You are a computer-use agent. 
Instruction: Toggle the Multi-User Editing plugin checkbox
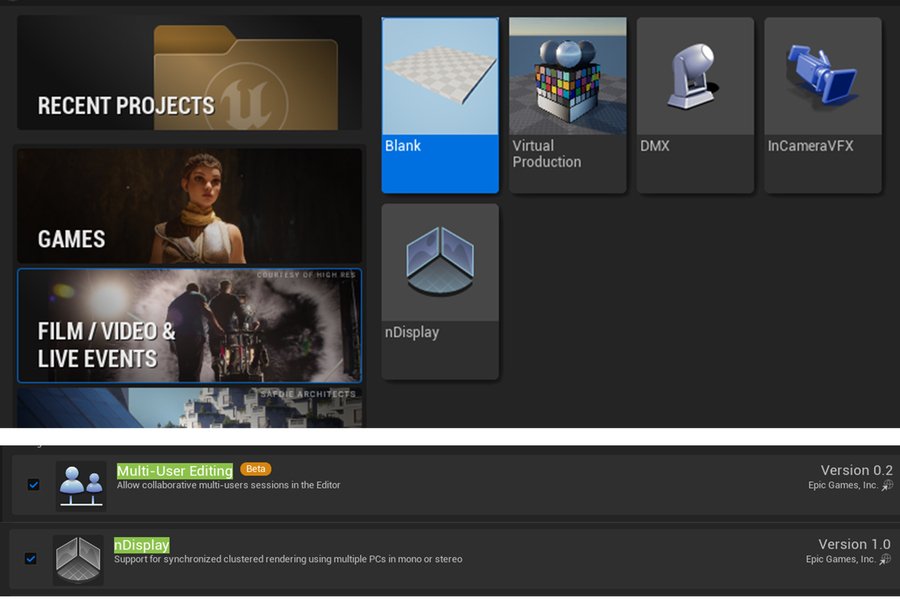(34, 485)
